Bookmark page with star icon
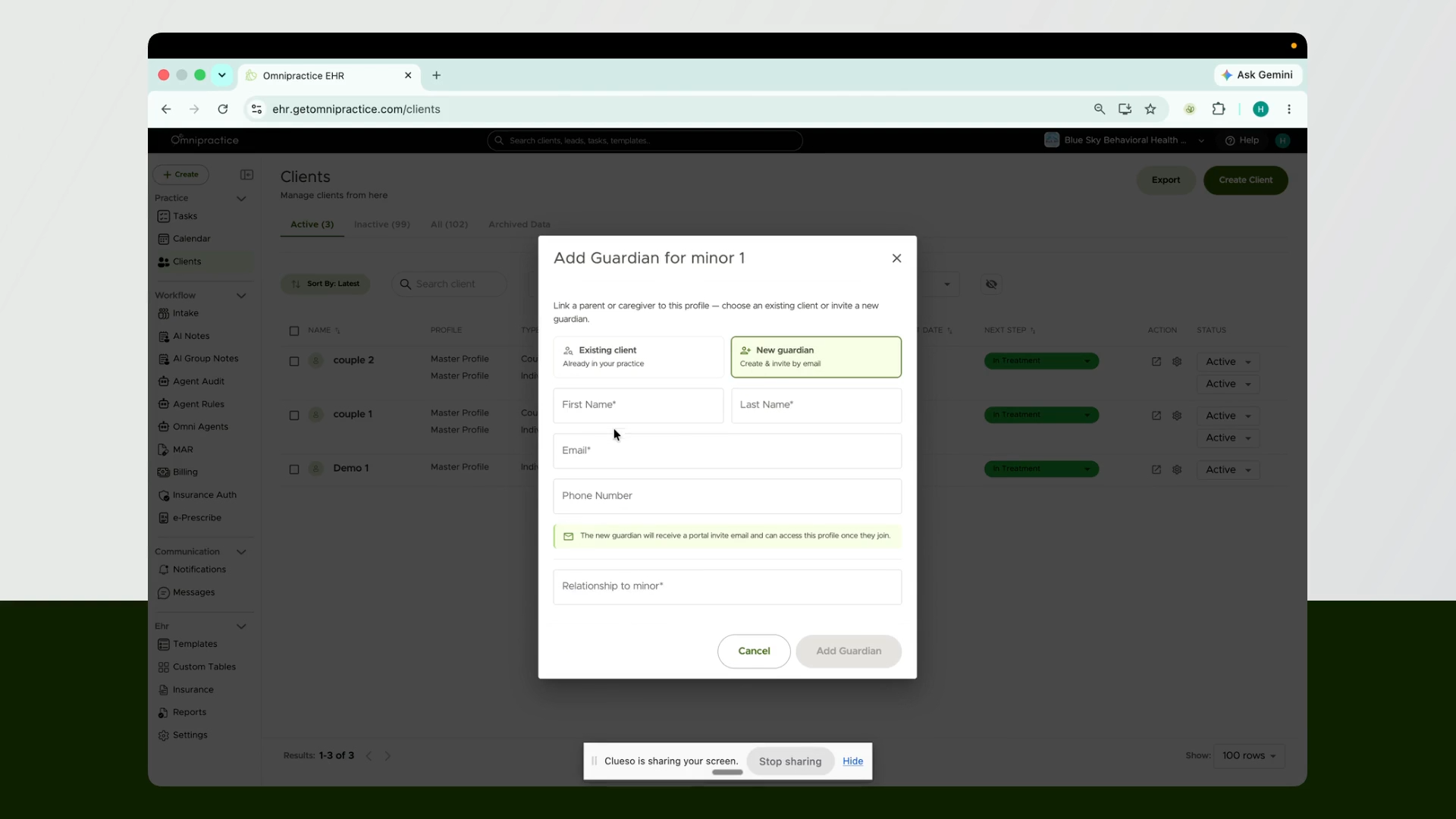Screen dimensions: 1456x819 coord(1150,109)
